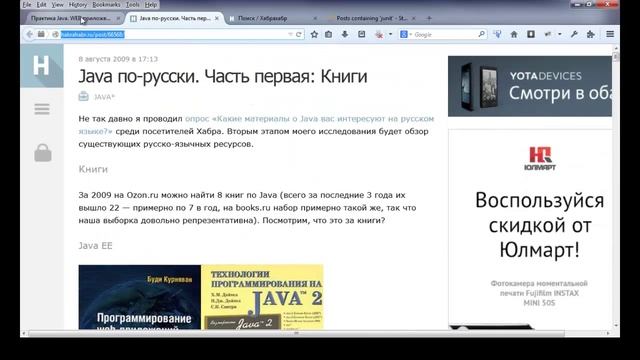This screenshot has width=640, height=360.
Task: Close the 'Java по-русски' tab
Action: coord(217,18)
